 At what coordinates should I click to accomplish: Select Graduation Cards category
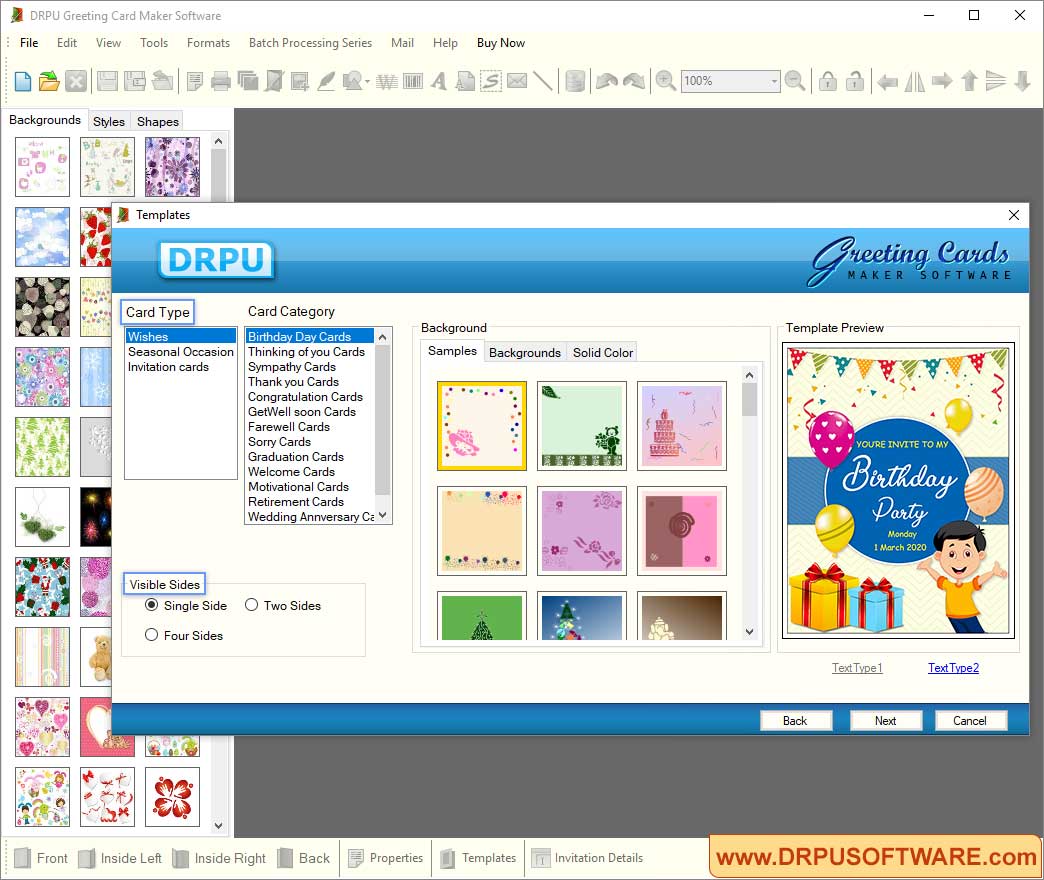pyautogui.click(x=296, y=457)
